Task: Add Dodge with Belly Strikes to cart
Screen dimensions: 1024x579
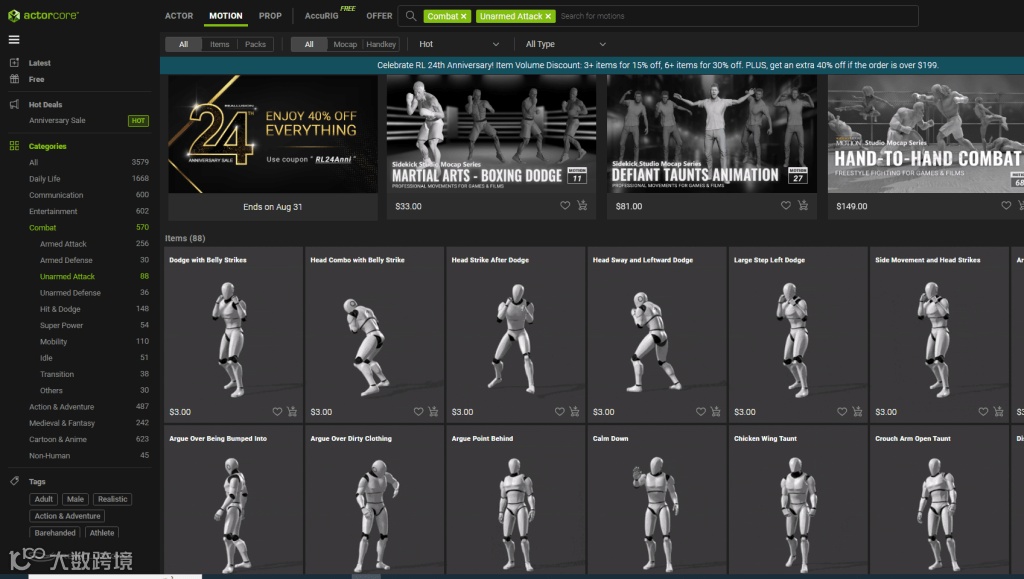Action: coord(292,412)
